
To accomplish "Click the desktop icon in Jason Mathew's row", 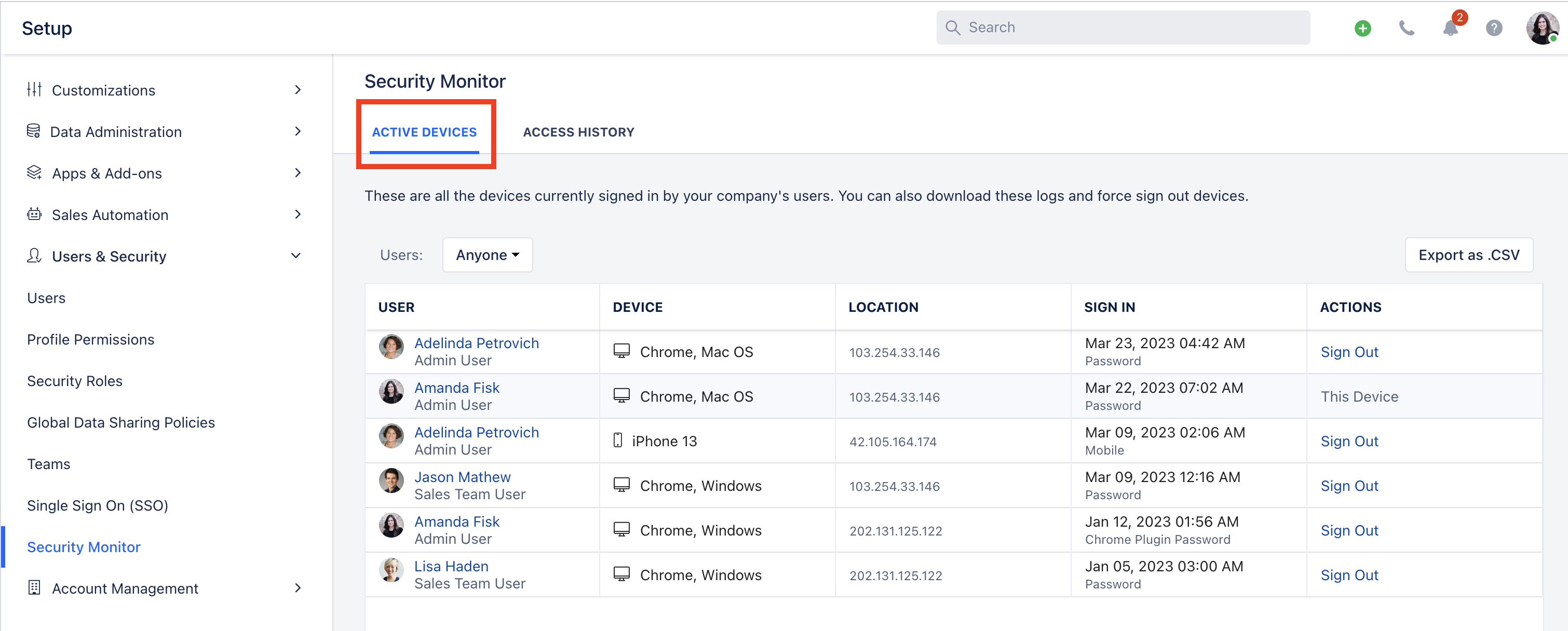I will tap(621, 485).
